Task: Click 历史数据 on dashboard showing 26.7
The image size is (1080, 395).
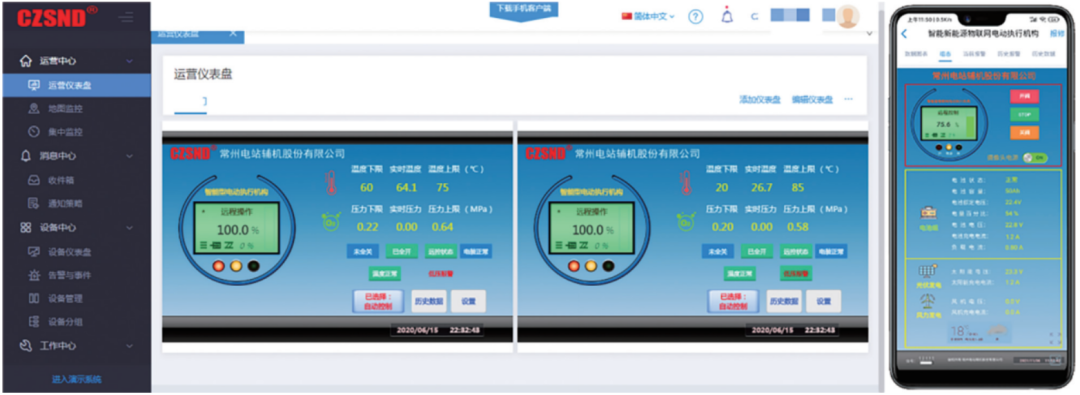Action: pos(784,301)
